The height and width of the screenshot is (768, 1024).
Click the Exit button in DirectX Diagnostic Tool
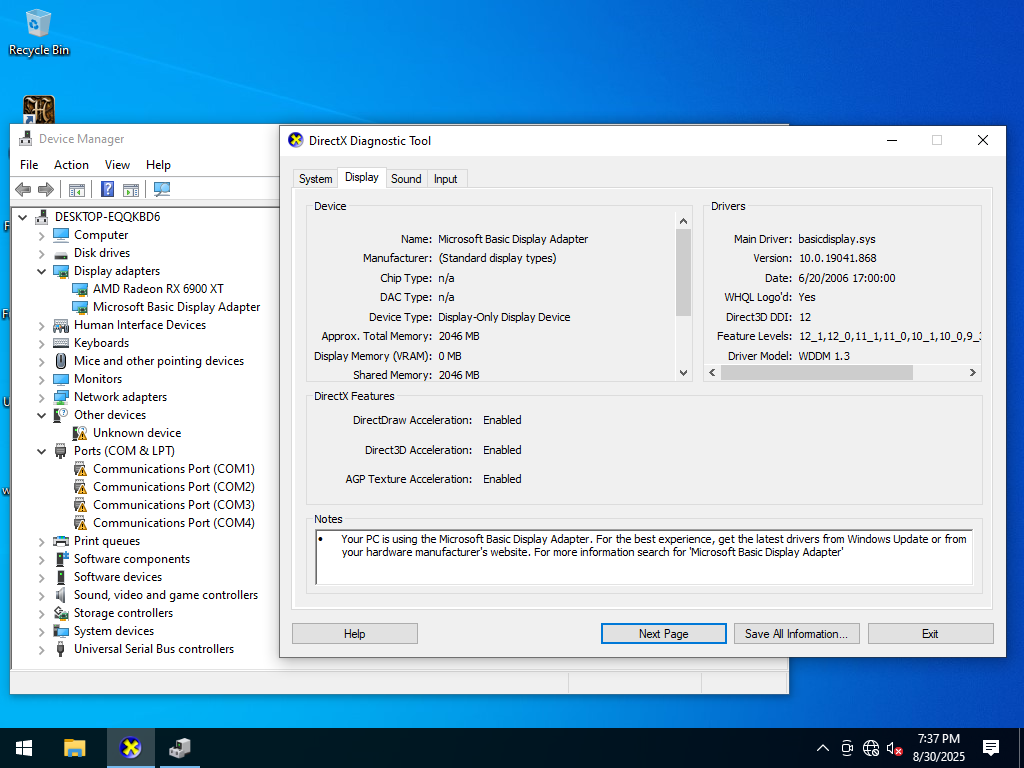coord(931,633)
